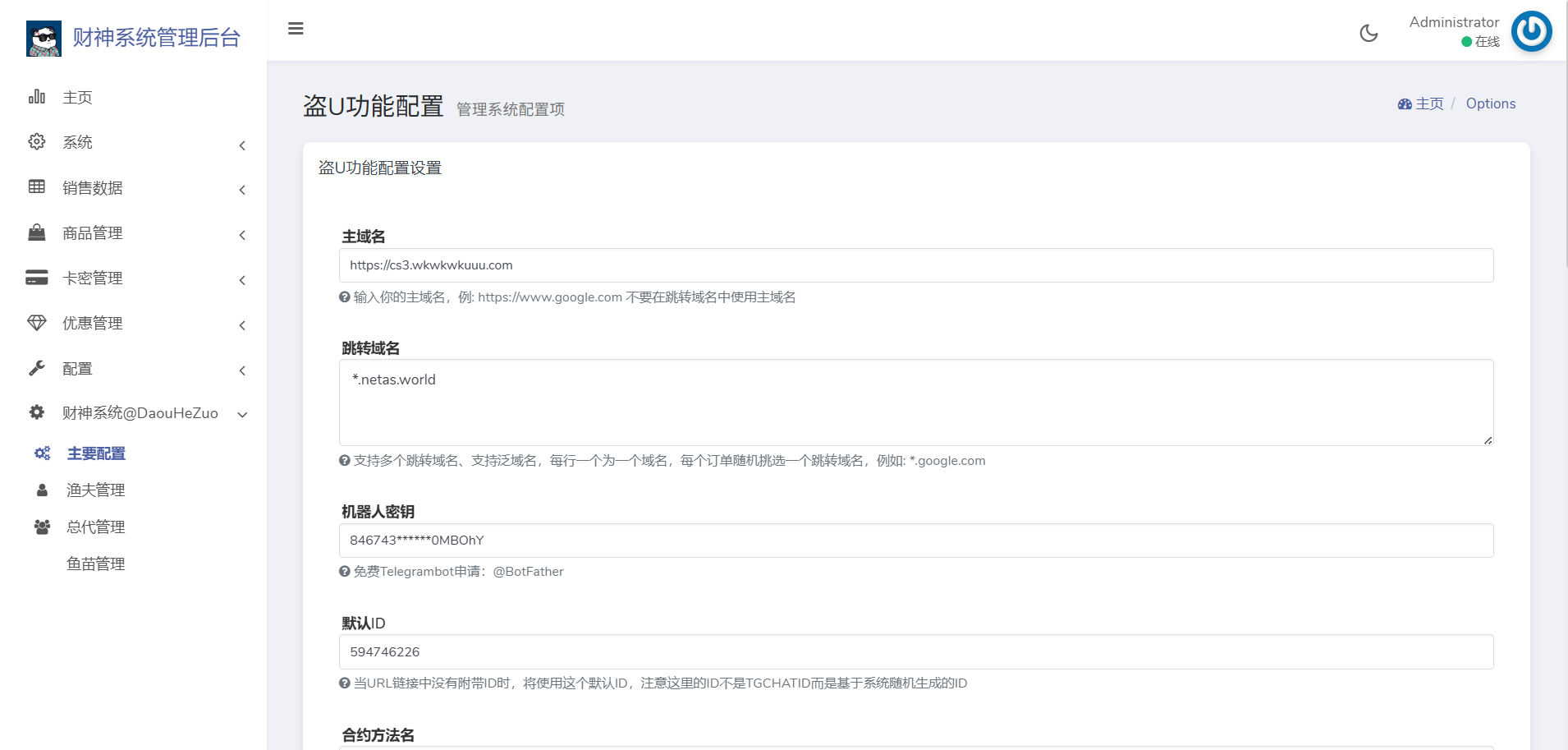Click the 卡密管理 card icon
This screenshot has height=750, width=1568.
pos(37,278)
